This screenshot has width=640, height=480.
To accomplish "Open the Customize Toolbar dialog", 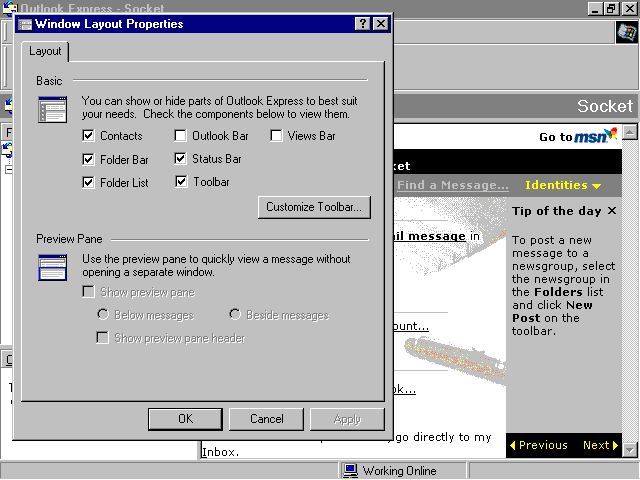I will (x=314, y=207).
